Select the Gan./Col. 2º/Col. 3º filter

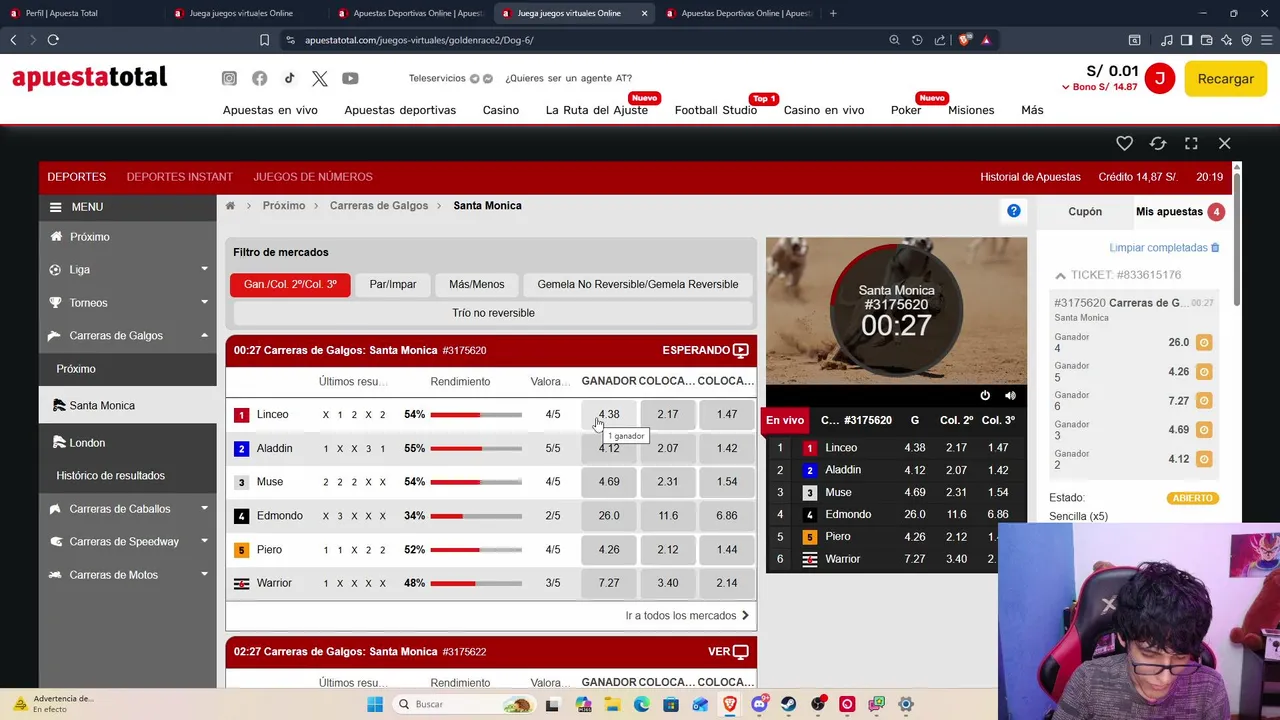(x=290, y=285)
